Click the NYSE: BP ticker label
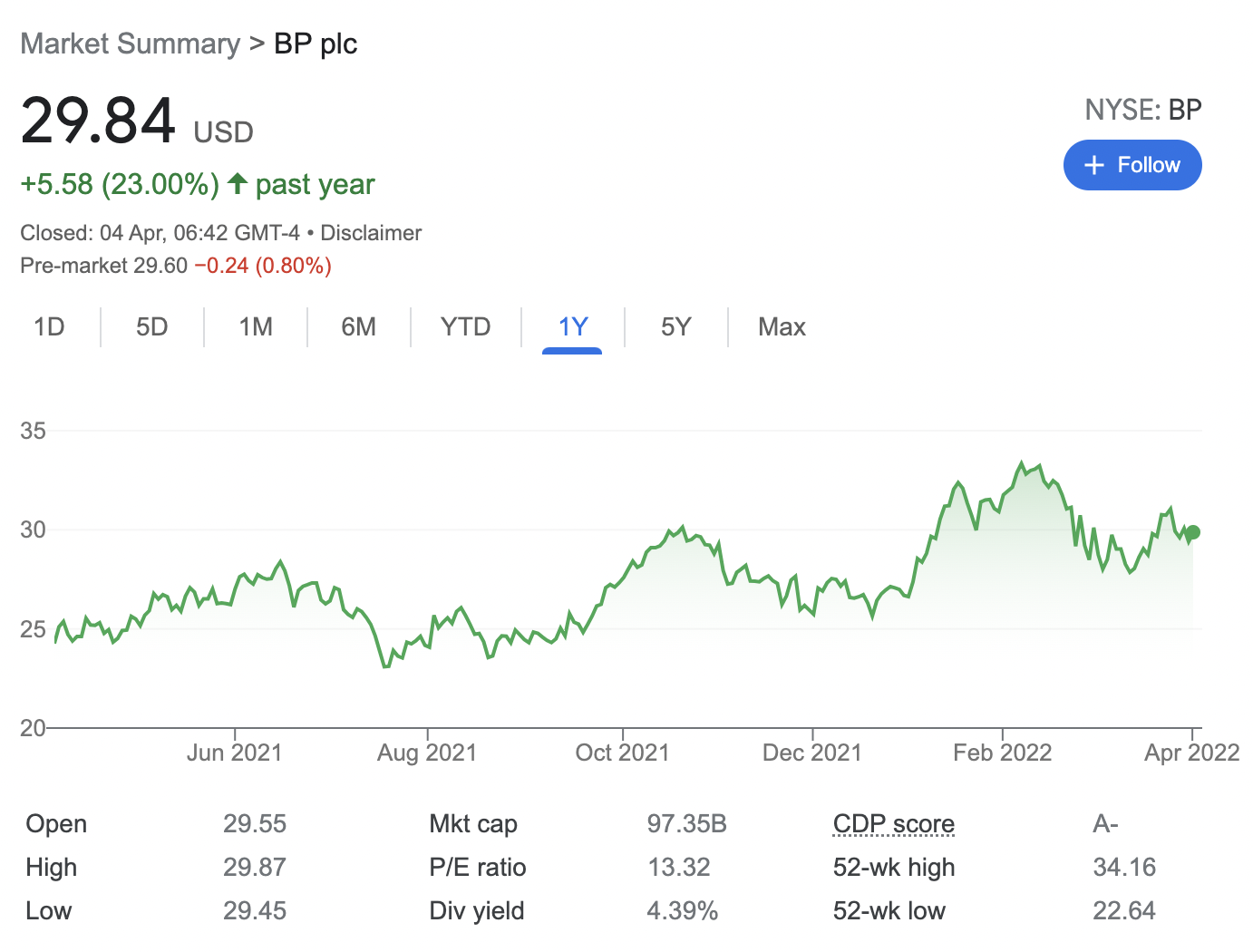Screen dimensions: 1253x952 pyautogui.click(x=1143, y=110)
